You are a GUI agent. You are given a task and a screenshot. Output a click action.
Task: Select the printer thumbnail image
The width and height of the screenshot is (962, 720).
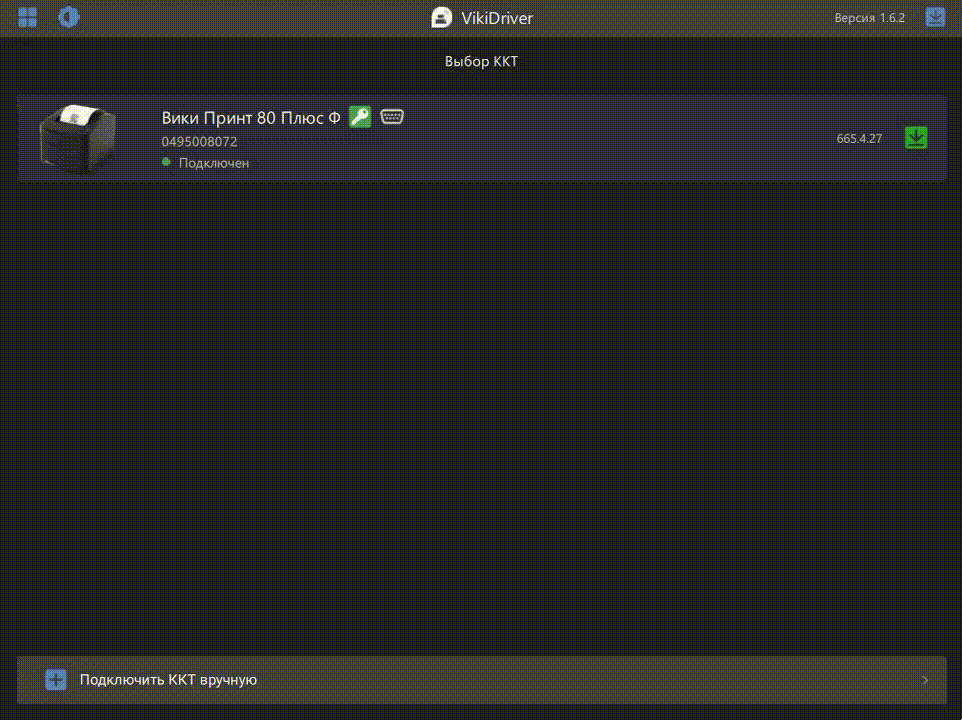point(78,138)
